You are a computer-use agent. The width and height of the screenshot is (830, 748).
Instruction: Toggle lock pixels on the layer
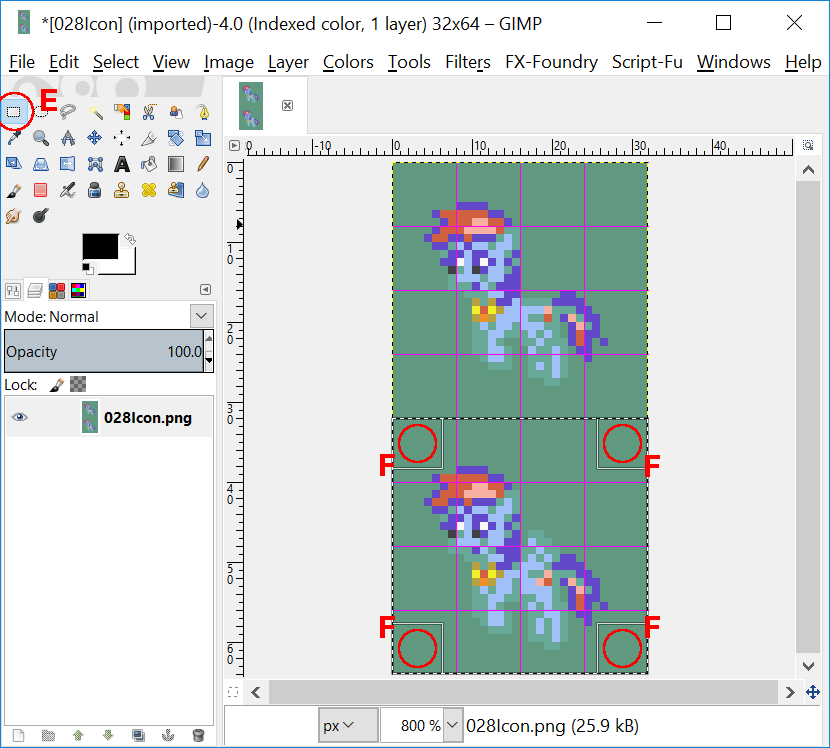click(57, 385)
